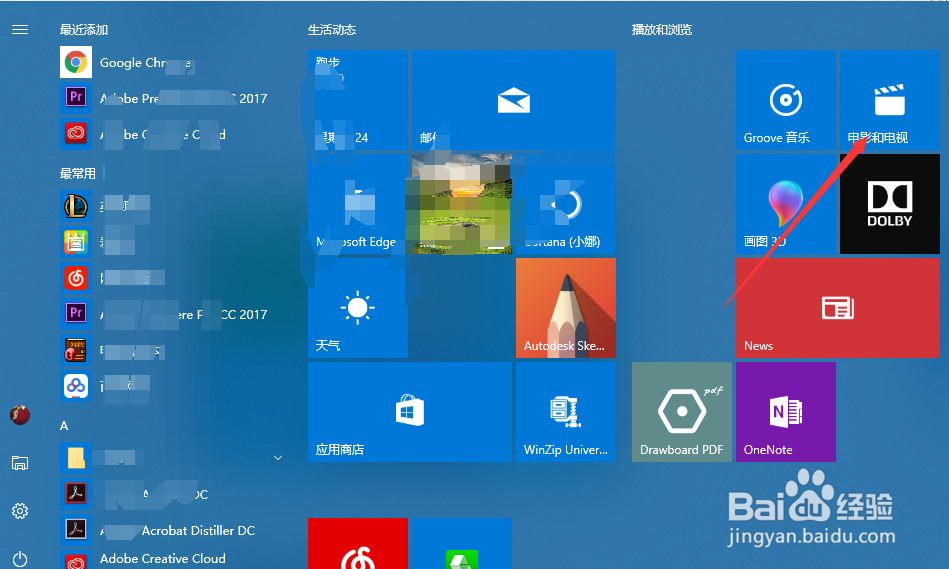Open File Explorer from left rail
Viewport: 949px width, 569px height.
pos(20,463)
